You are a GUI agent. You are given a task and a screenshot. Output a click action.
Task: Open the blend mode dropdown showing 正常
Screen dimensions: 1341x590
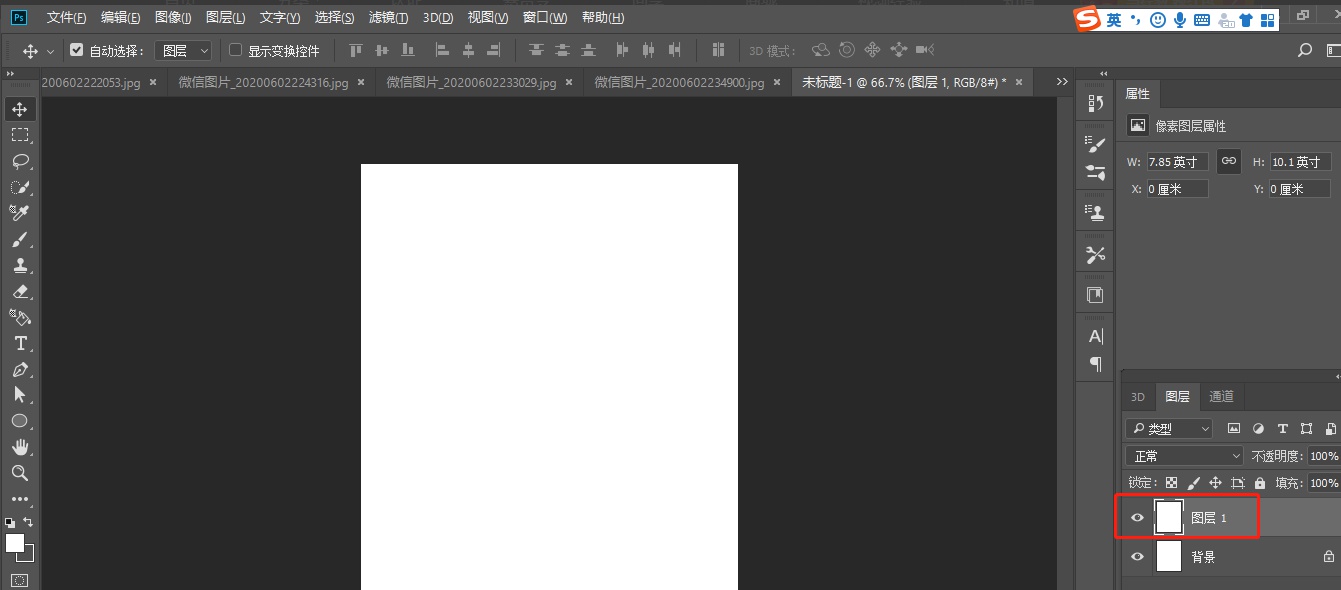[1183, 455]
